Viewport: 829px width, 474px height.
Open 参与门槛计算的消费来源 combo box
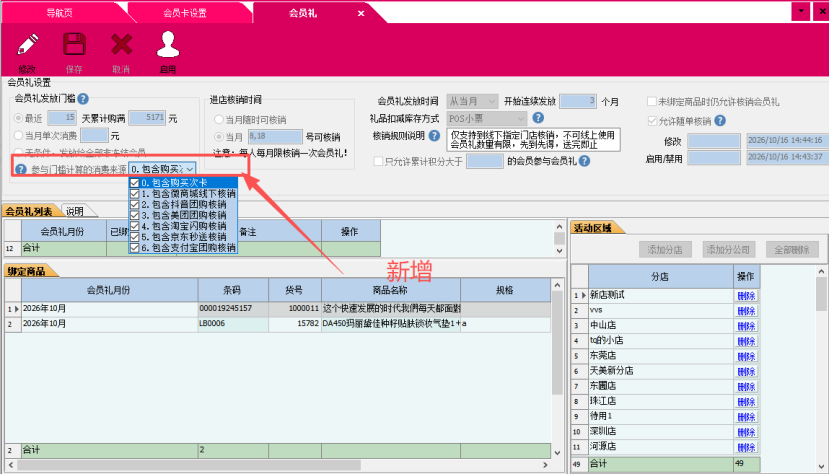tap(162, 169)
